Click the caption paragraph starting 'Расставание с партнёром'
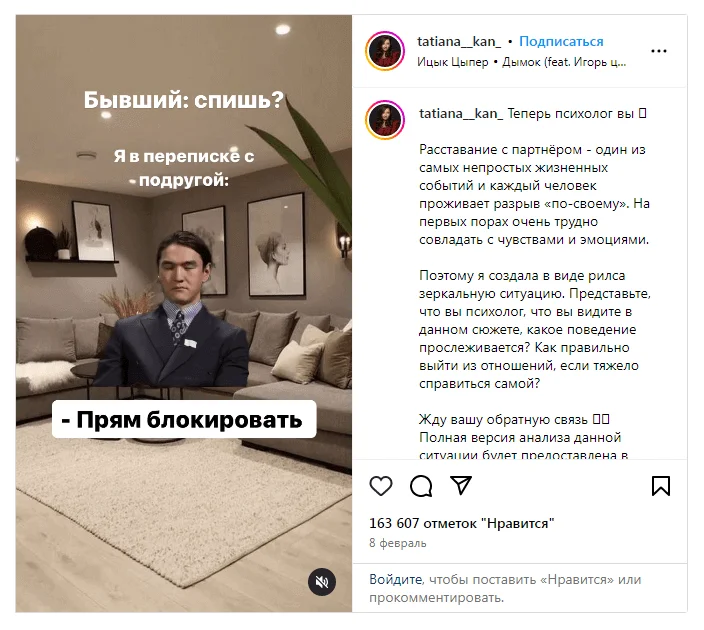 (534, 194)
